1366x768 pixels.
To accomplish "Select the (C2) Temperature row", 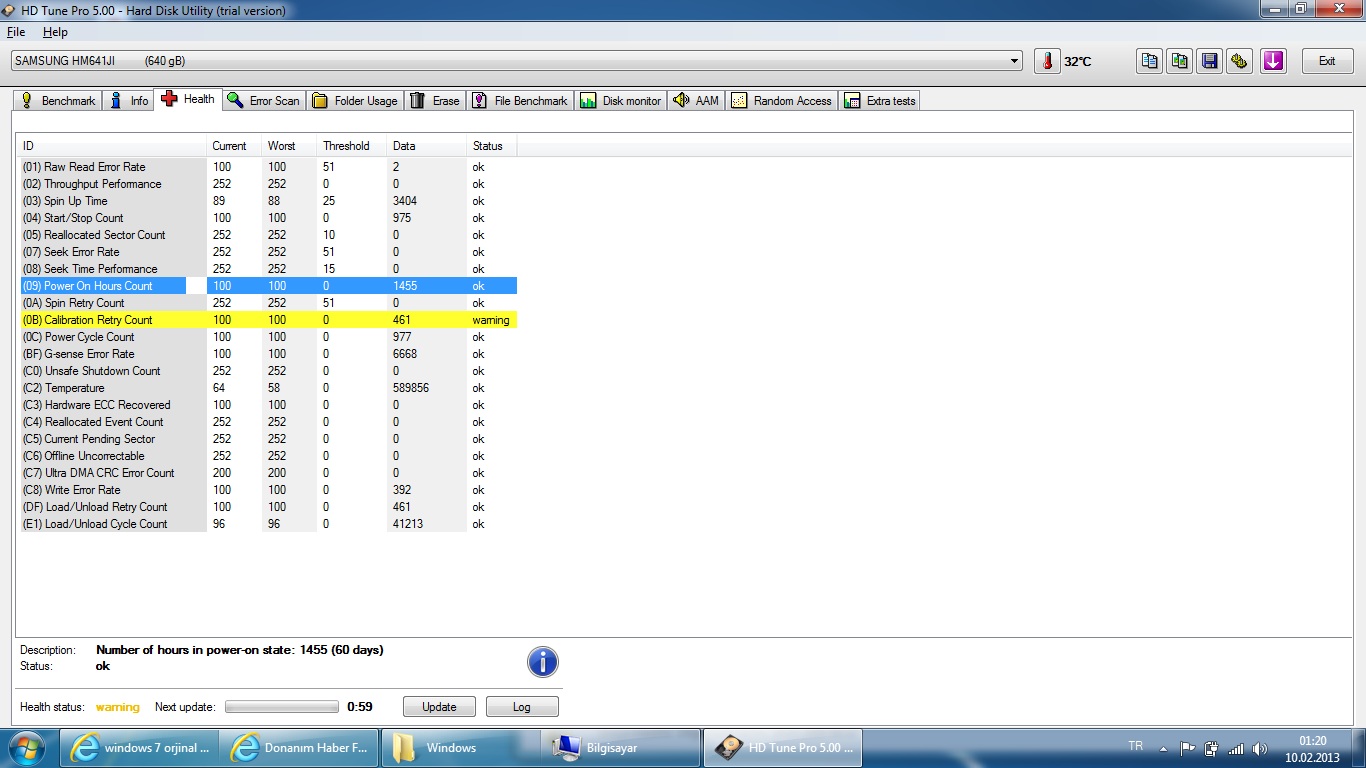I will [268, 388].
